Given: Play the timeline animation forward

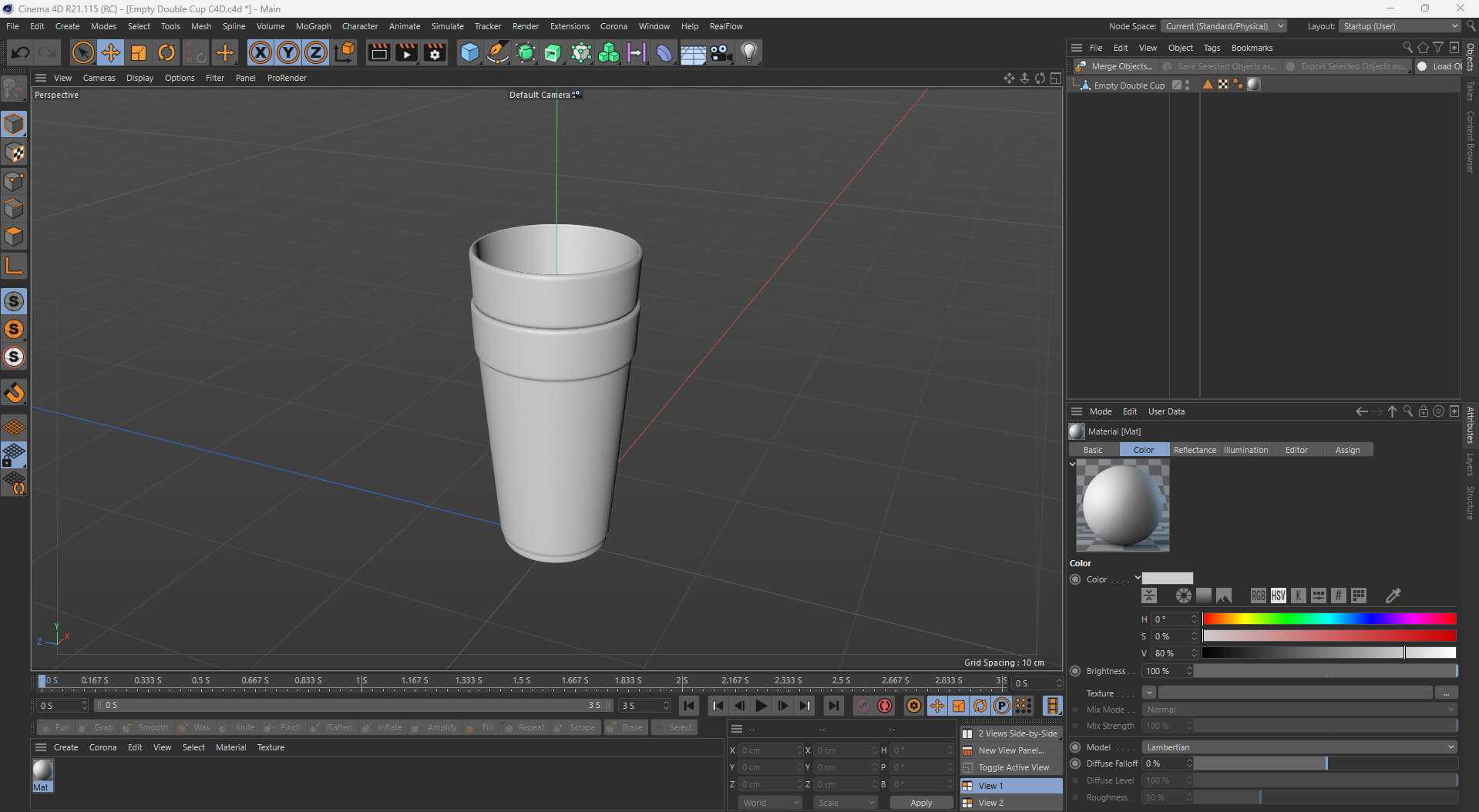Looking at the screenshot, I should pos(761,706).
